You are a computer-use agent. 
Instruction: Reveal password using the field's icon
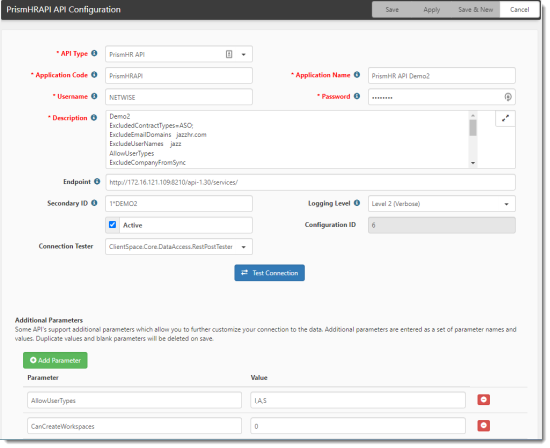pyautogui.click(x=508, y=97)
